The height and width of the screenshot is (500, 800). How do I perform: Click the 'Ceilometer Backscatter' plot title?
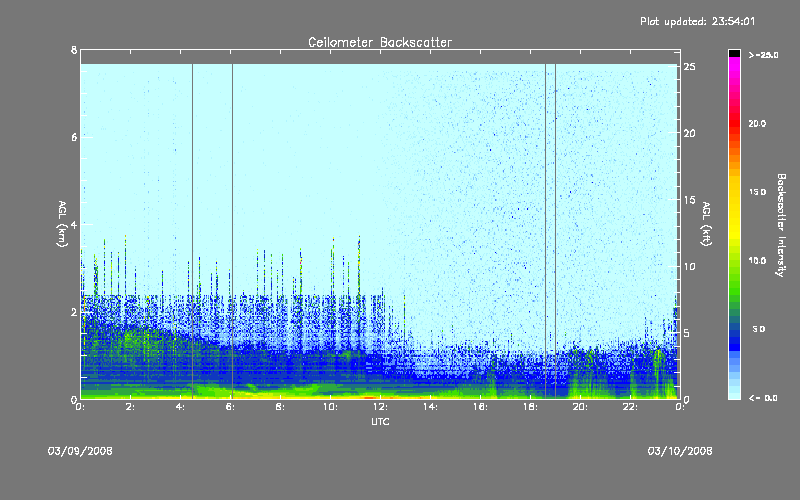(380, 42)
